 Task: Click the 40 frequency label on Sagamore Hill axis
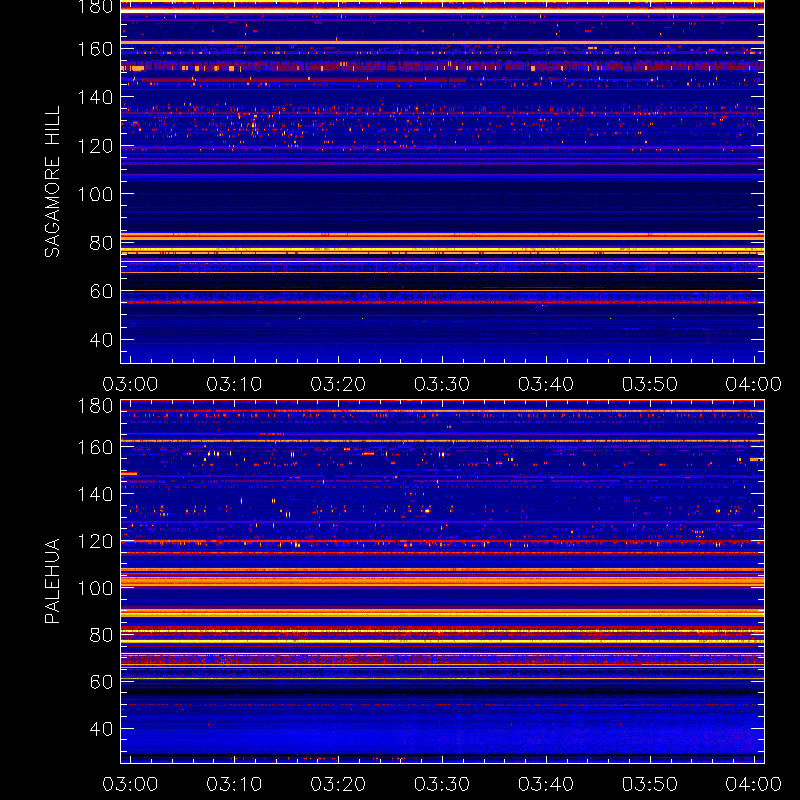(x=101, y=340)
